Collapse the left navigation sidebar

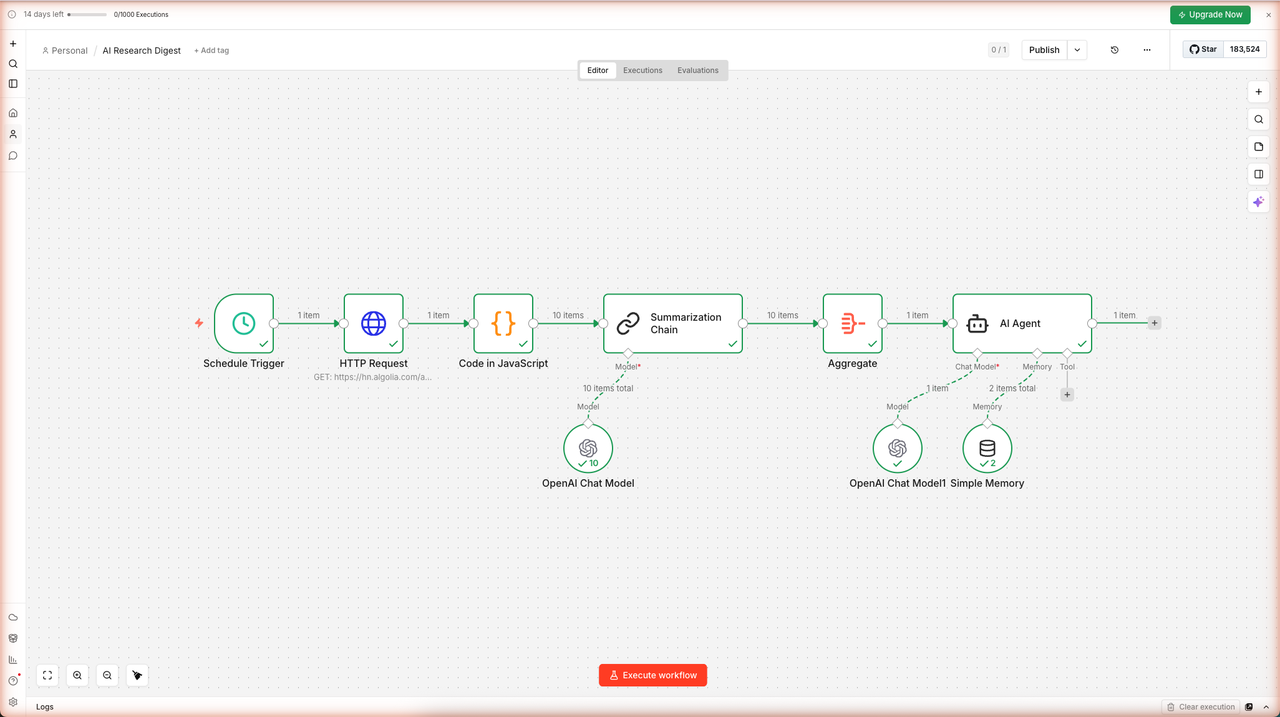(x=12, y=84)
